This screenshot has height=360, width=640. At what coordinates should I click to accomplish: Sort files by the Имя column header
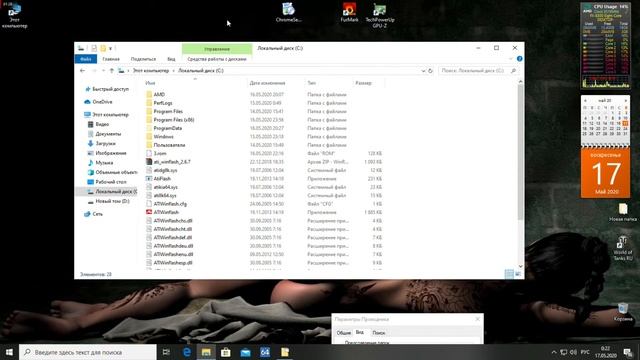[150, 83]
